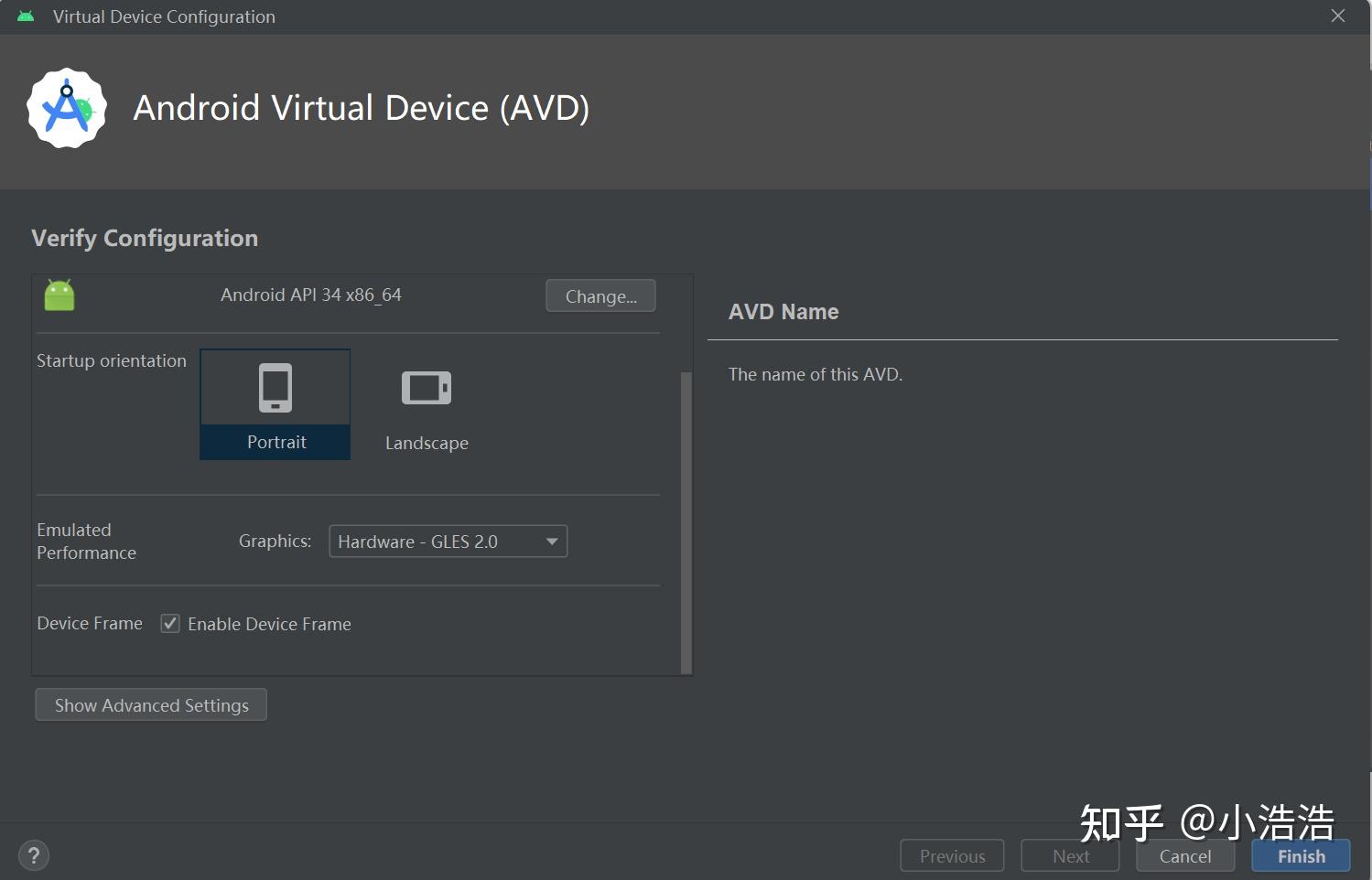Open help with question mark icon

tap(34, 856)
